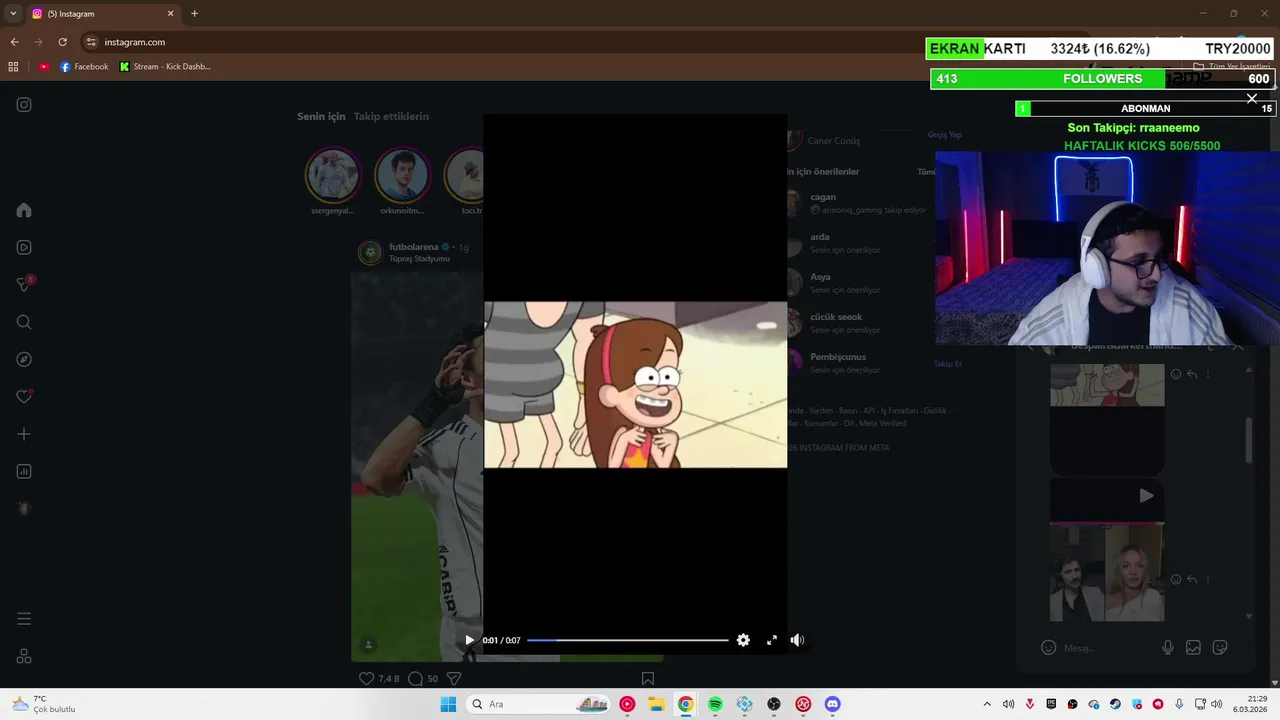Screen dimensions: 1280x720
Task: Open the Search icon in the sidebar
Action: [x=24, y=322]
